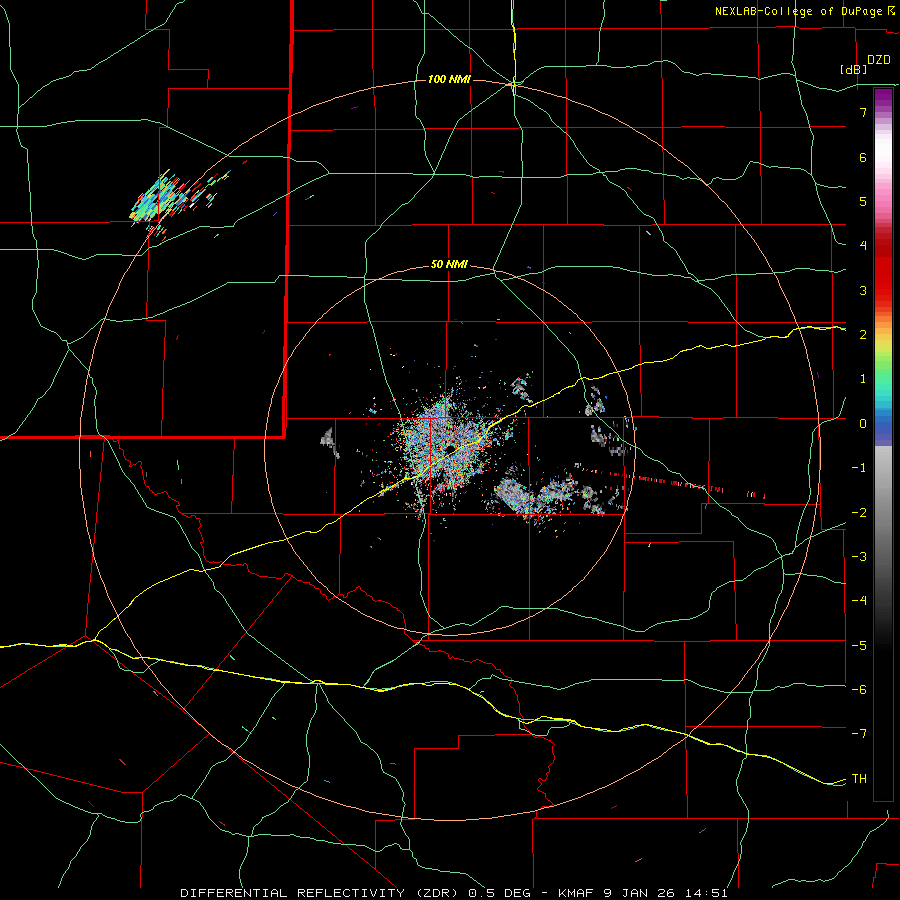The height and width of the screenshot is (900, 900).
Task: Click the -3 tick label on the scale
Action: pos(859,557)
